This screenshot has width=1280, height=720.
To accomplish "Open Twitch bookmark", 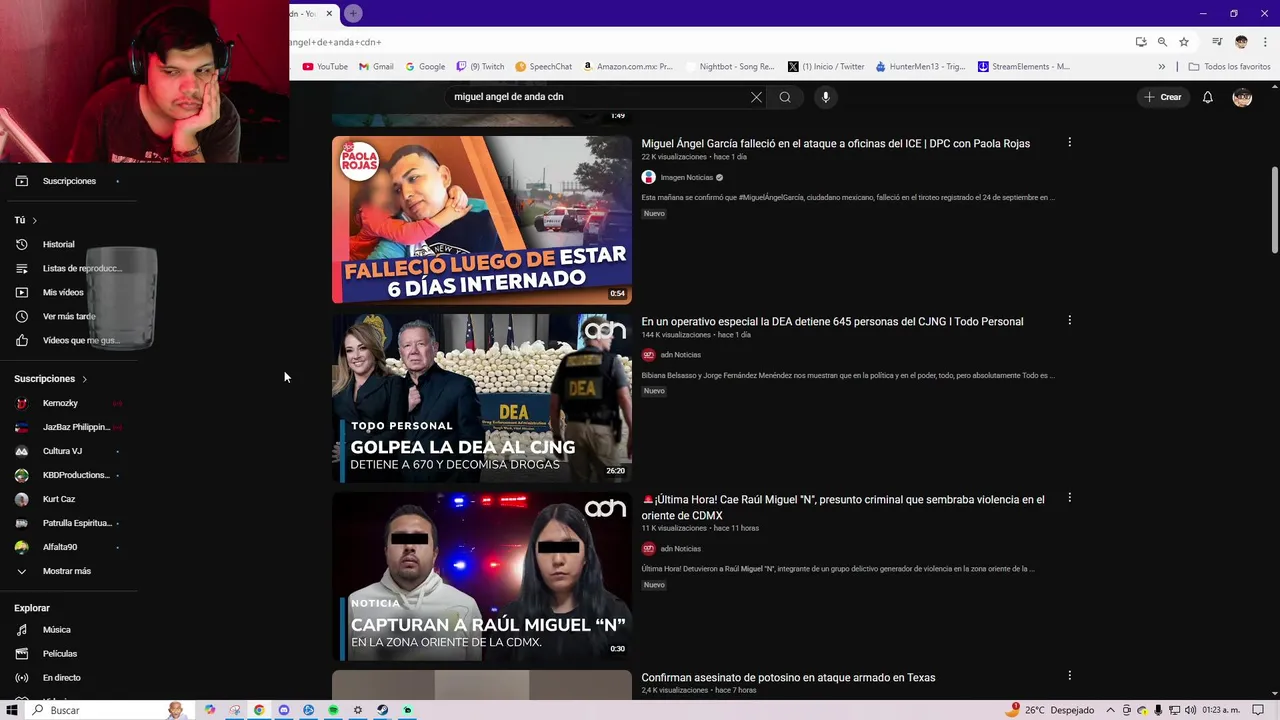I will (x=480, y=67).
